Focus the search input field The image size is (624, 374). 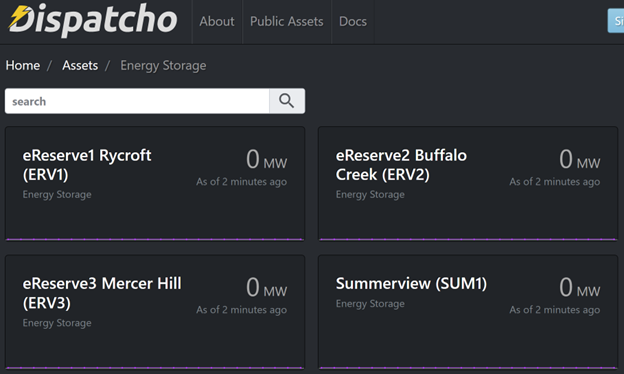137,101
